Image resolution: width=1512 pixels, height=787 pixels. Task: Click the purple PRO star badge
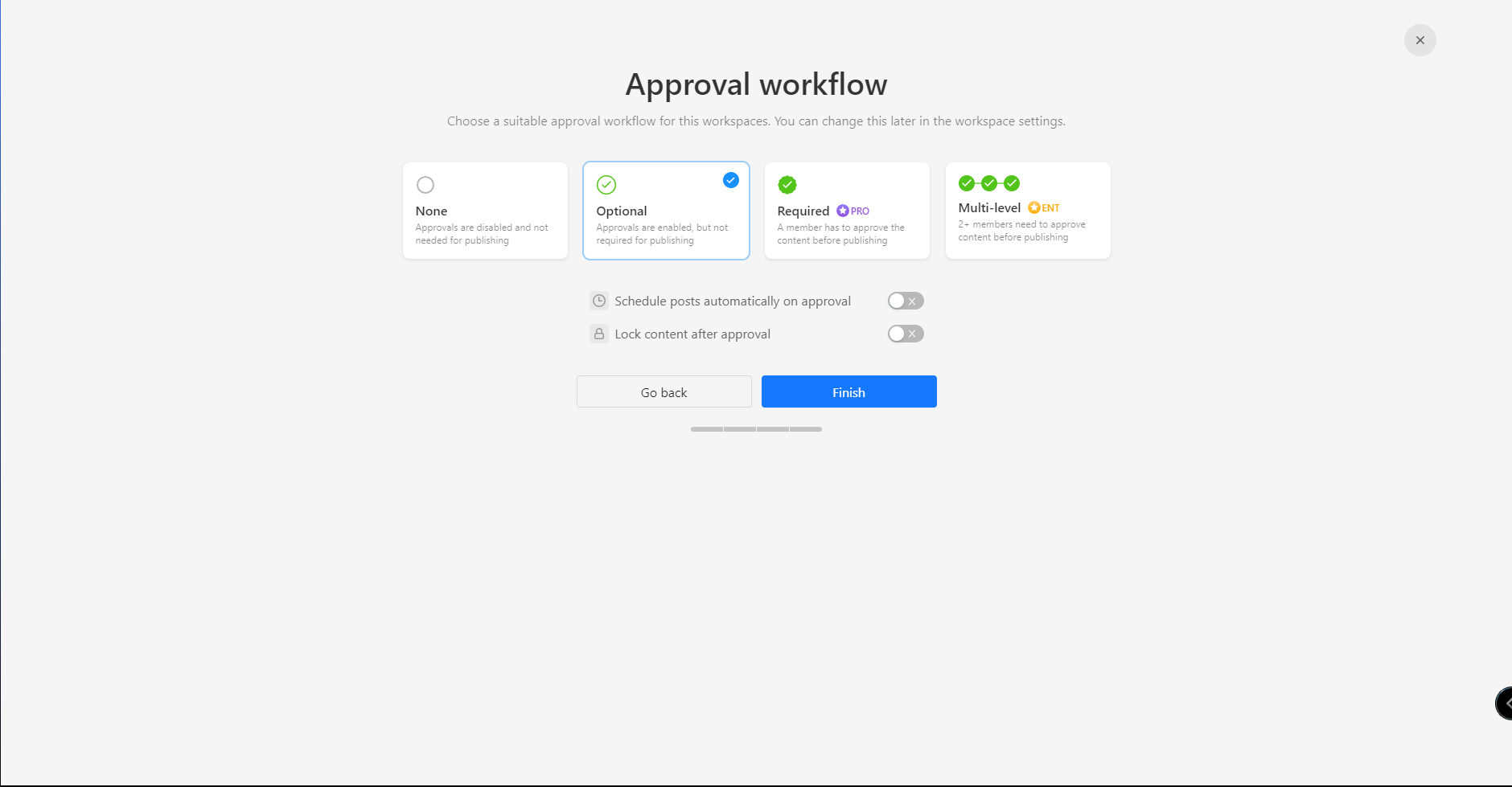tap(843, 211)
